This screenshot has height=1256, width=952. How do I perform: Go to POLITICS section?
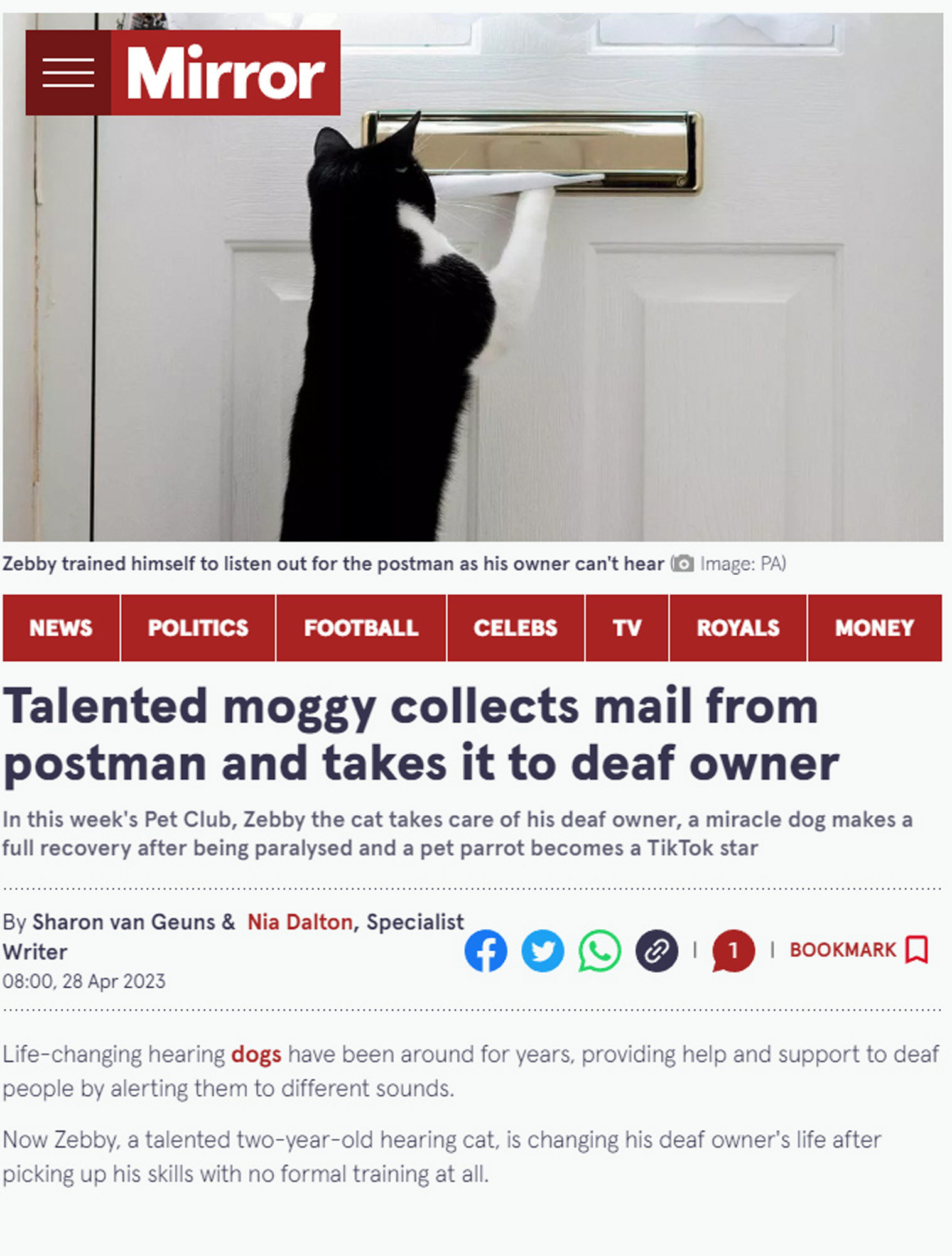[x=198, y=628]
